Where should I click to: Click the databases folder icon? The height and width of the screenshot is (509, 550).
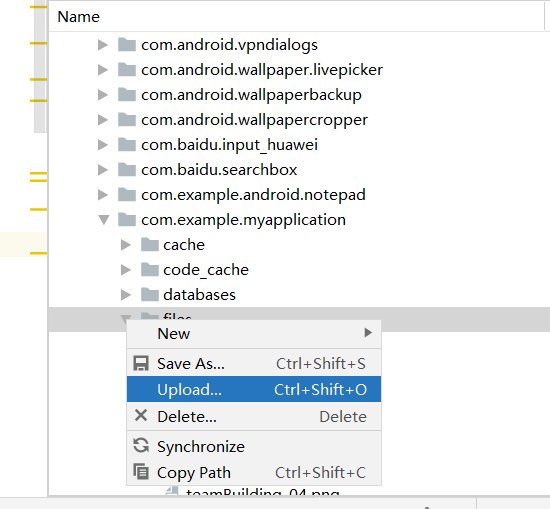pos(150,294)
